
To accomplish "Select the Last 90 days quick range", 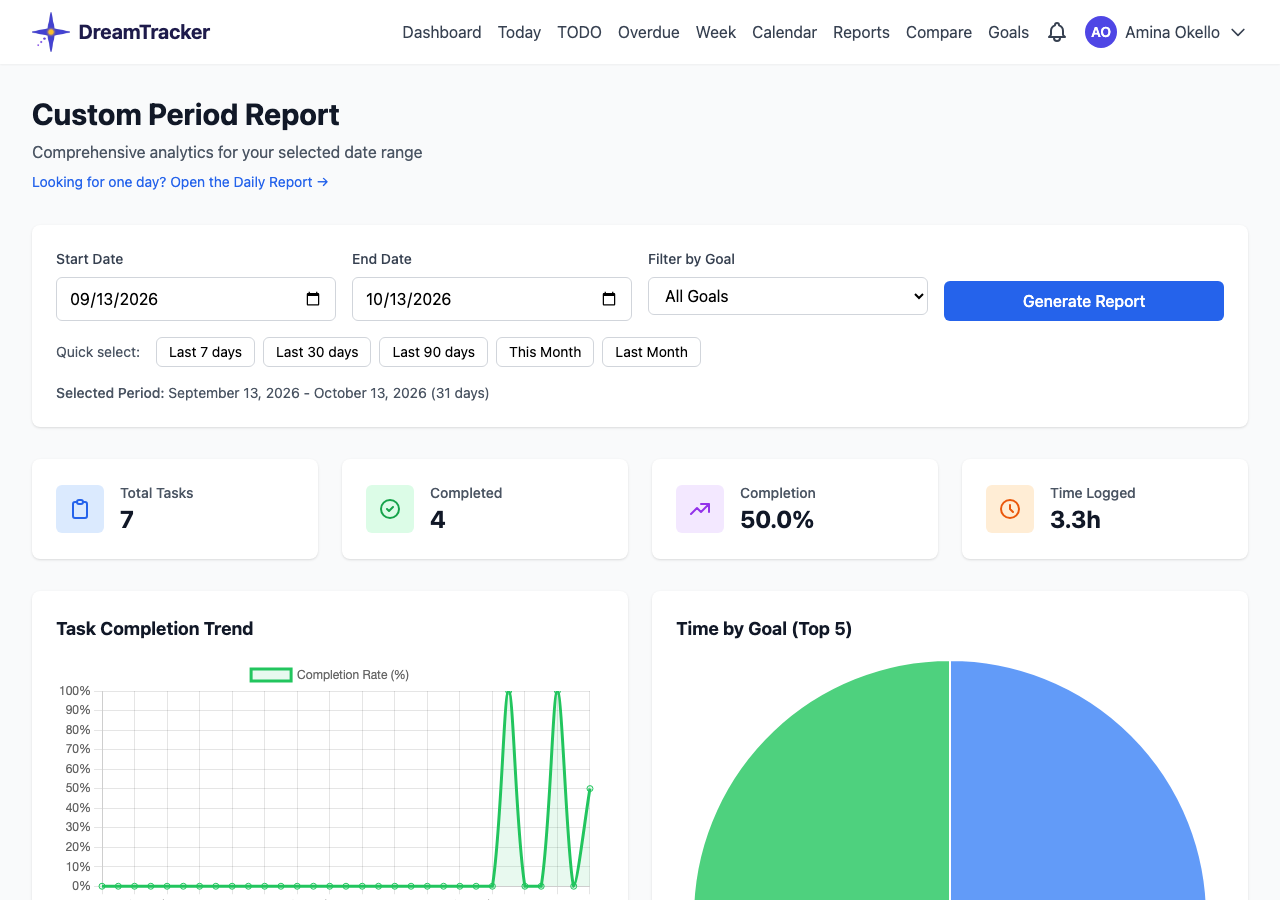I will (x=433, y=352).
